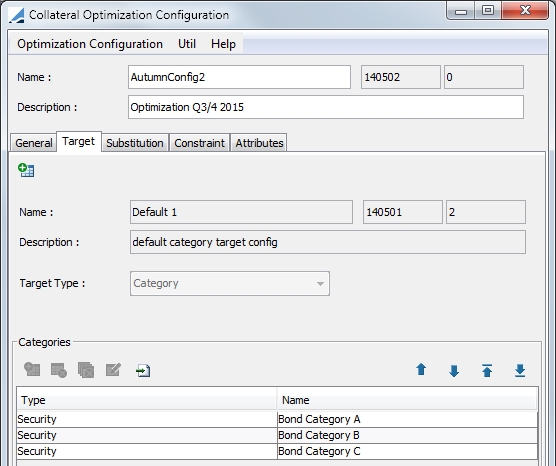The width and height of the screenshot is (556, 466).
Task: Move selected category up with blue arrow
Action: point(421,370)
